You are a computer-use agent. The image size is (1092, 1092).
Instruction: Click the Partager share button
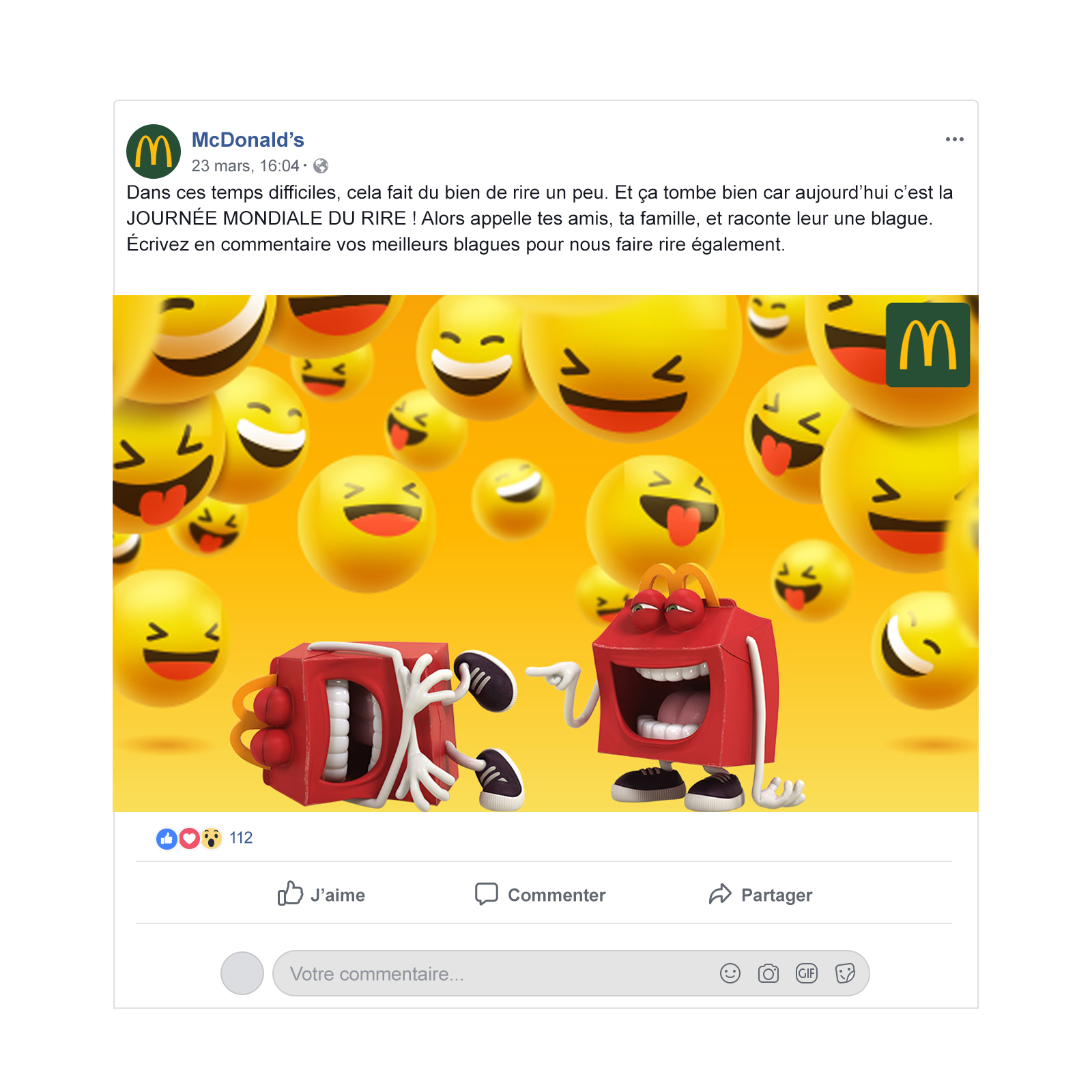760,894
